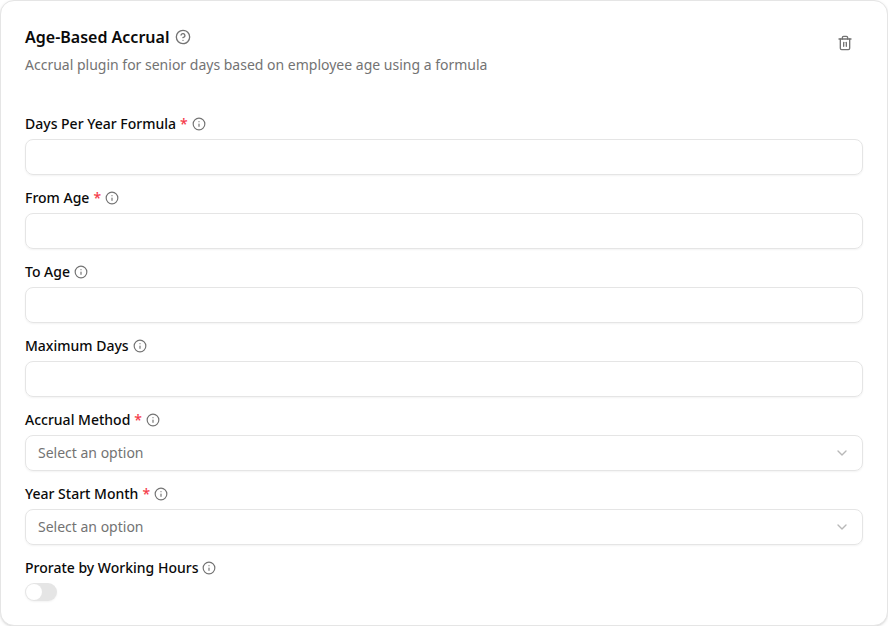
Task: Click the info icon beside Year Start Month
Action: [x=162, y=494]
